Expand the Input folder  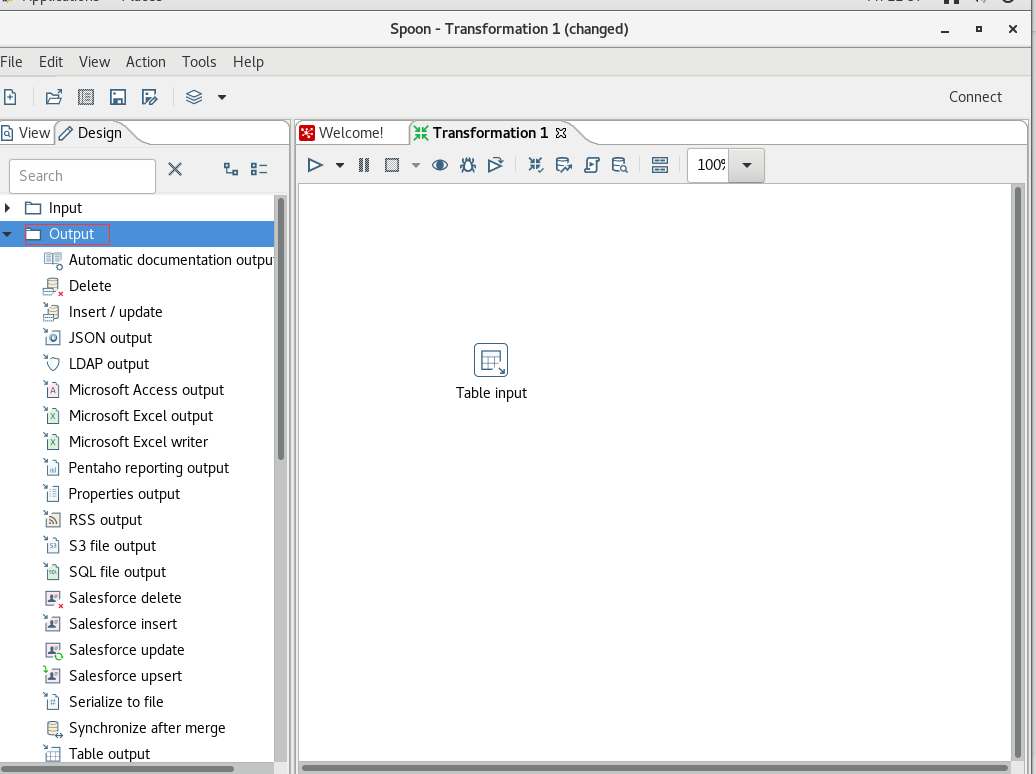coord(7,208)
